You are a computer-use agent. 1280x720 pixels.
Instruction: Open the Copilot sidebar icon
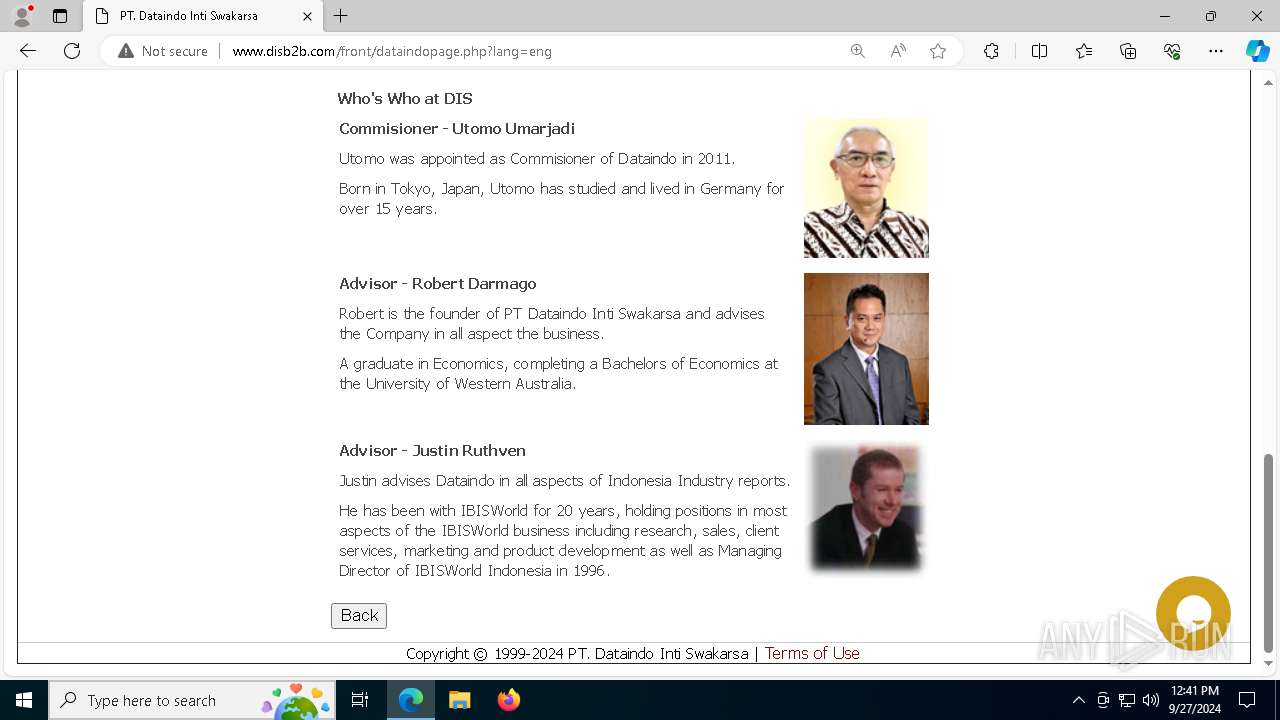tap(1257, 51)
